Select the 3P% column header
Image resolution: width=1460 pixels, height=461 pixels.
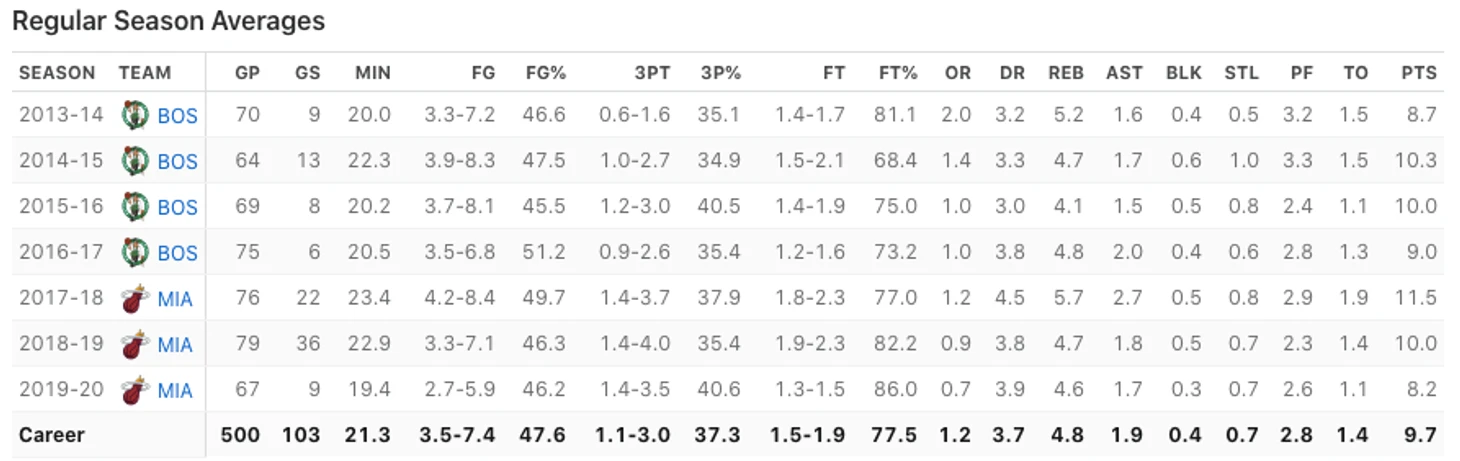tap(720, 73)
